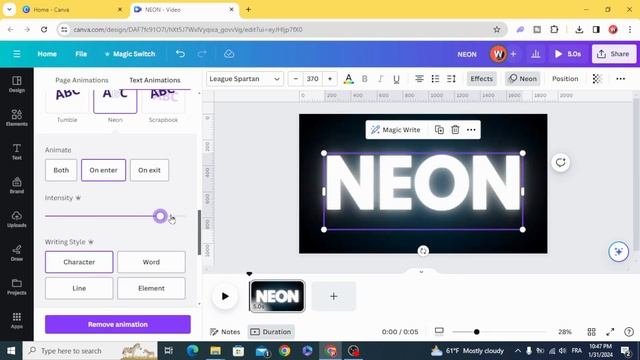Toggle underline formatting
Image resolution: width=640 pixels, height=360 pixels.
[396, 79]
